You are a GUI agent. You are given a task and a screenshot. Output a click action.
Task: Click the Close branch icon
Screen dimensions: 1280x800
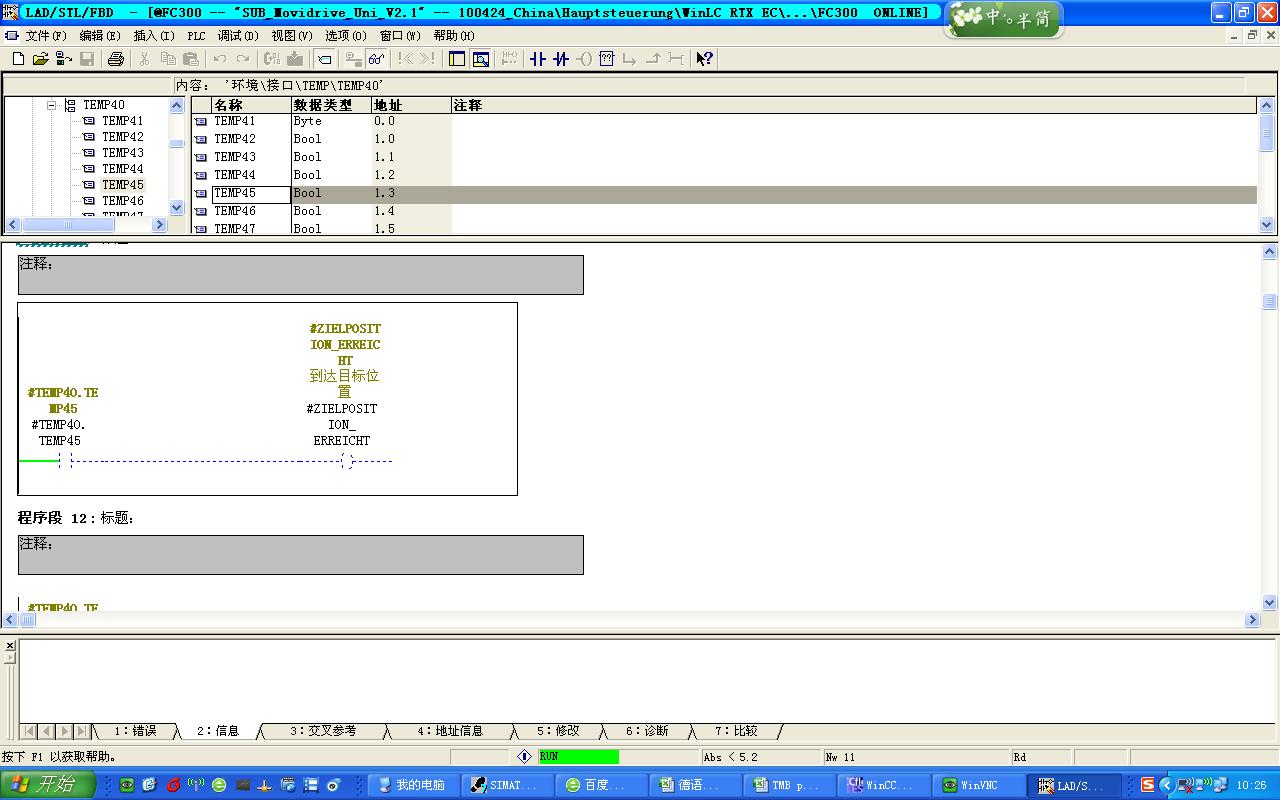point(653,59)
